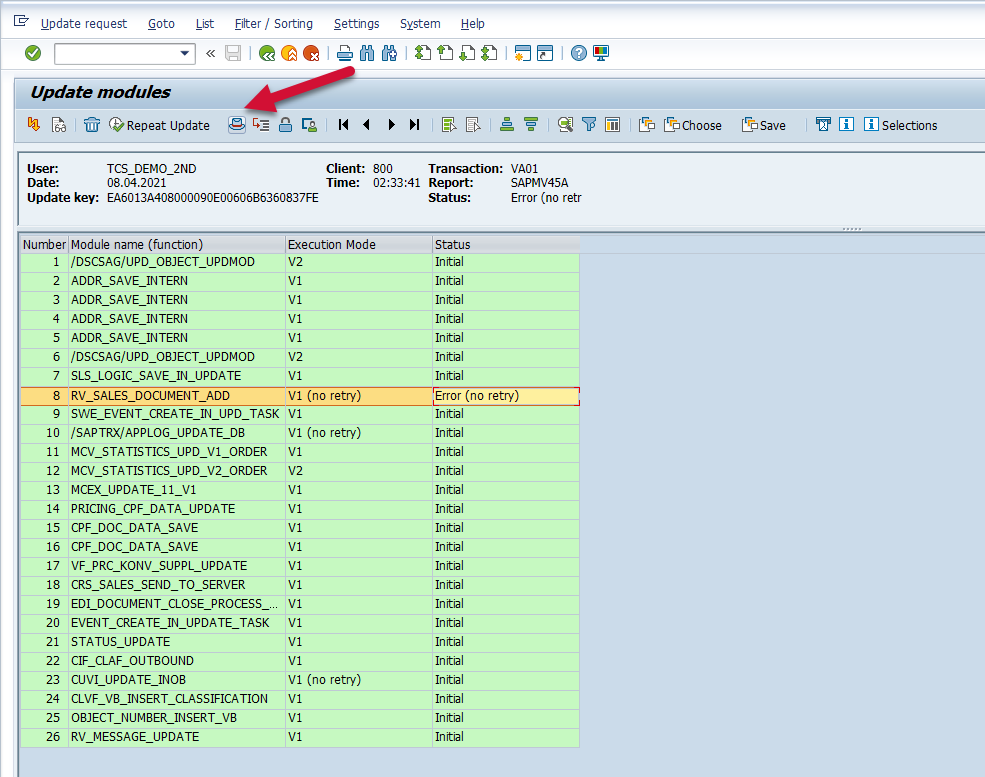This screenshot has height=777, width=985.
Task: Open the transaction command field dropdown
Action: point(185,53)
